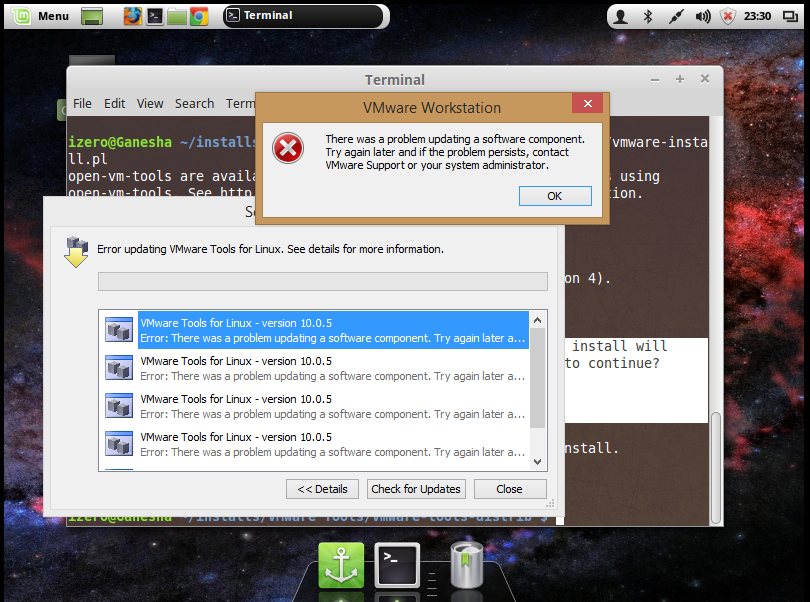Click the 23:30 clock in panel
Image resolution: width=810 pixels, height=602 pixels.
(x=757, y=17)
